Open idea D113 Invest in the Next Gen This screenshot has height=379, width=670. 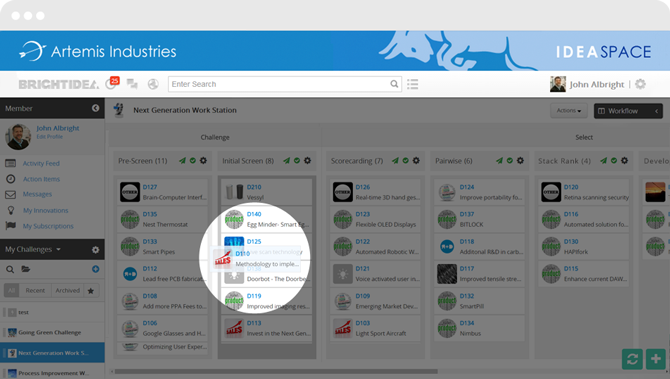point(267,328)
